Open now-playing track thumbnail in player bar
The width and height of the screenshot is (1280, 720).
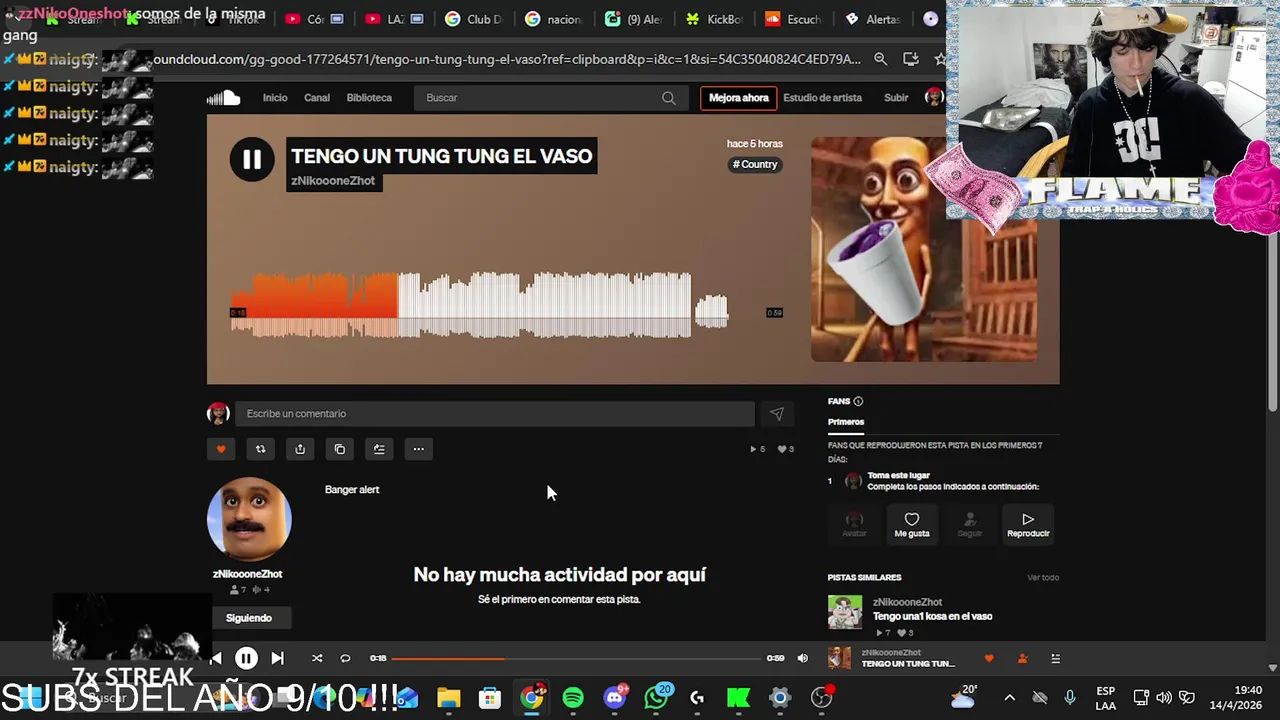point(840,658)
